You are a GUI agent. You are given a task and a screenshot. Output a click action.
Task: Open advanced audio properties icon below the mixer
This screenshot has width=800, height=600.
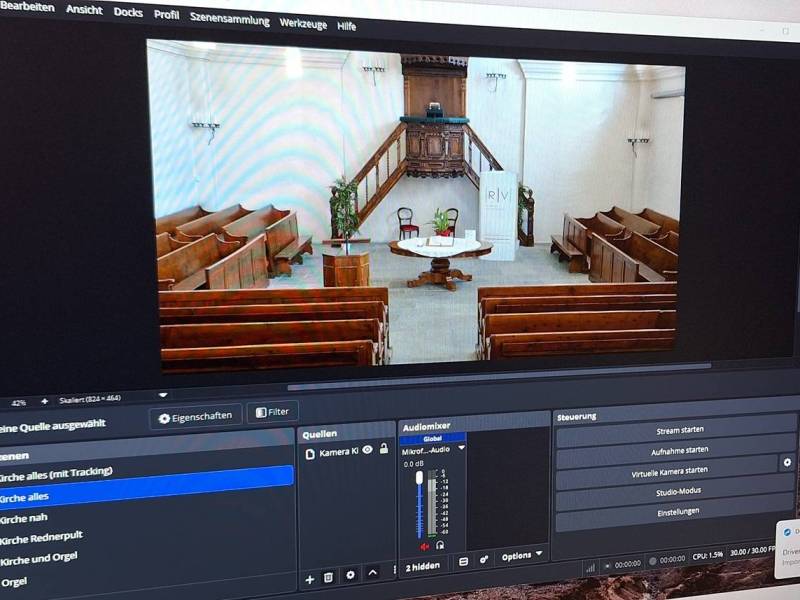pos(464,561)
